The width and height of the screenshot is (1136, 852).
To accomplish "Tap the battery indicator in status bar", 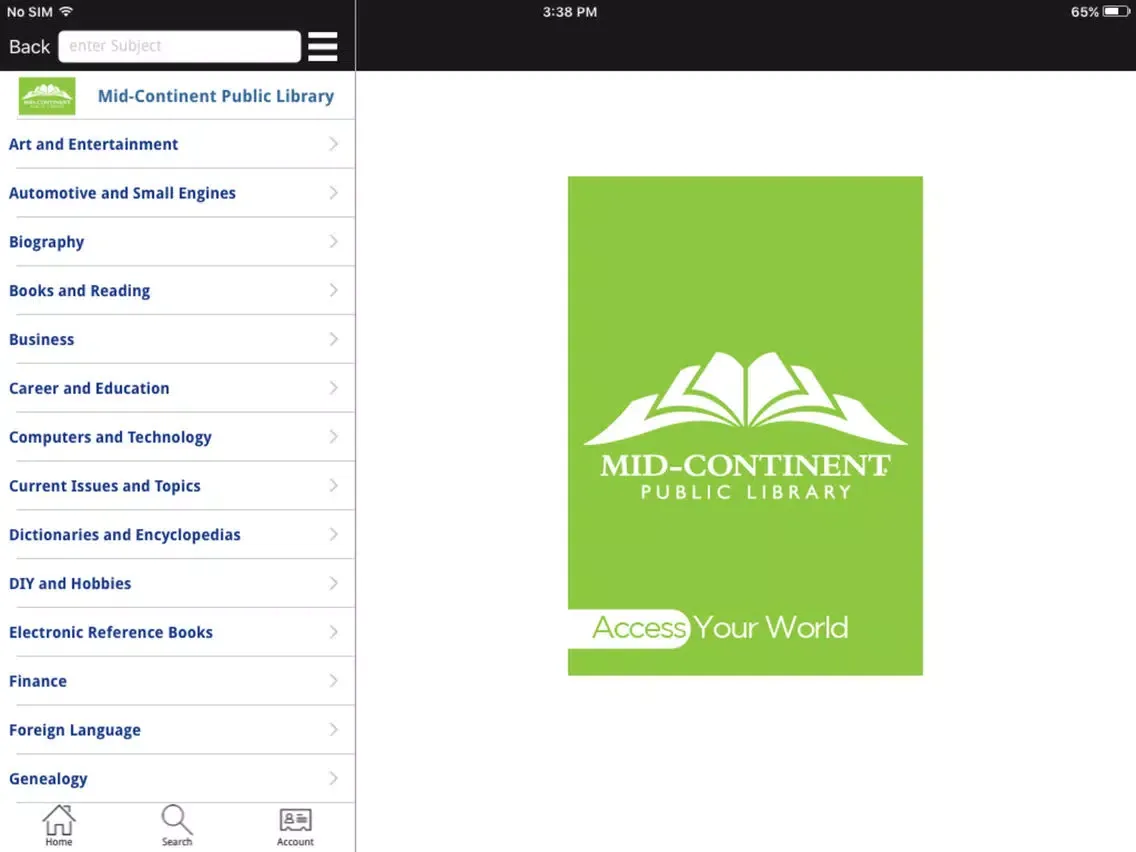I will [x=1116, y=12].
